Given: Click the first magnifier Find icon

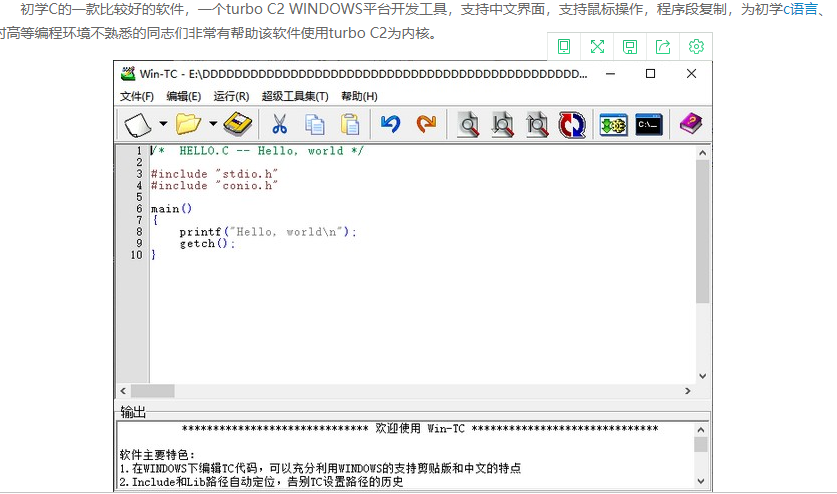Looking at the screenshot, I should point(468,124).
